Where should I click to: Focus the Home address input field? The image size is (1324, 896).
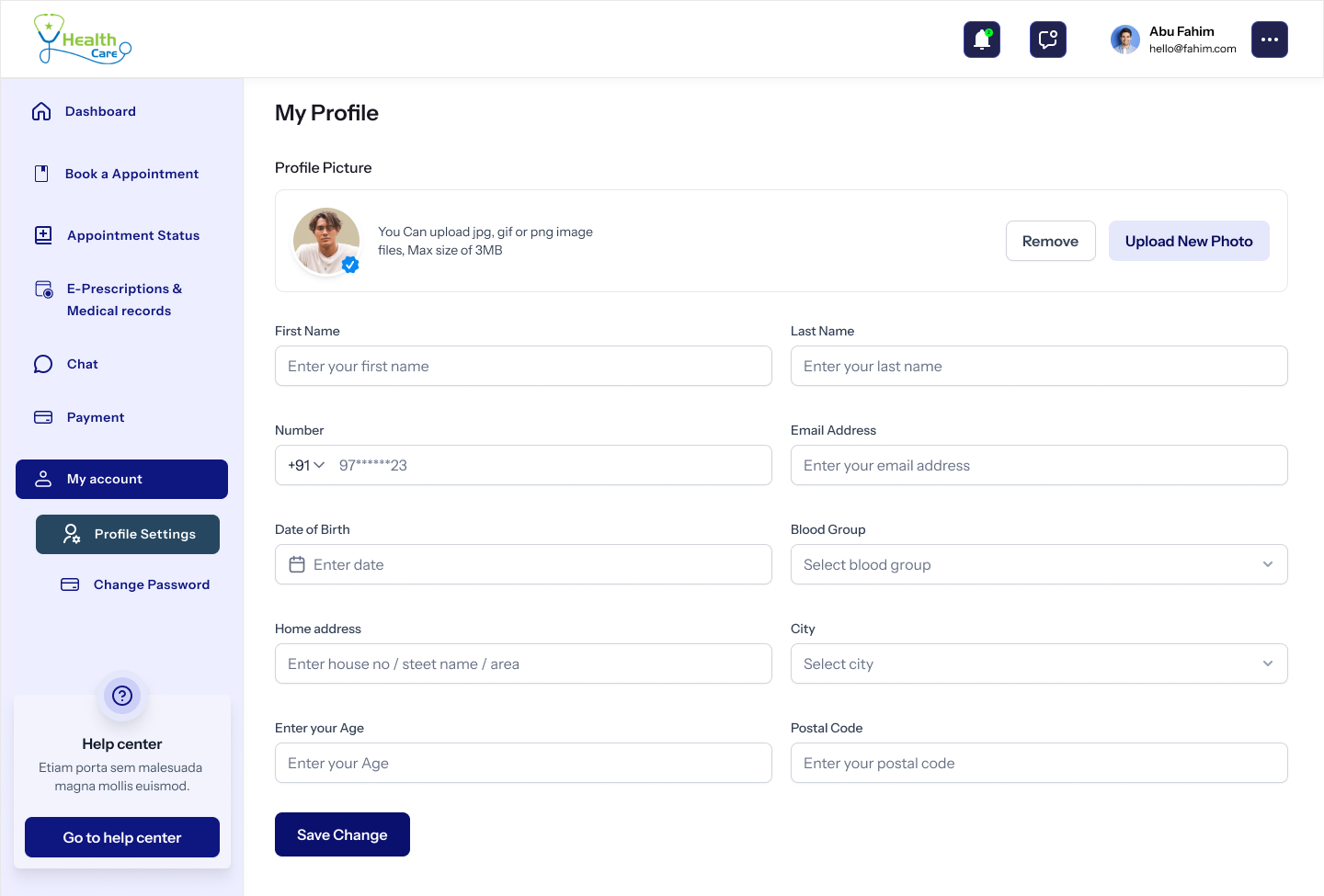[523, 663]
